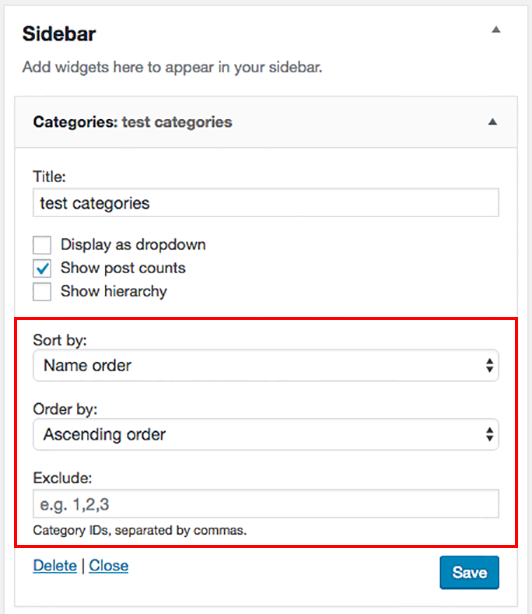
Task: Collapse the Categories widget with its triangle
Action: 492,122
